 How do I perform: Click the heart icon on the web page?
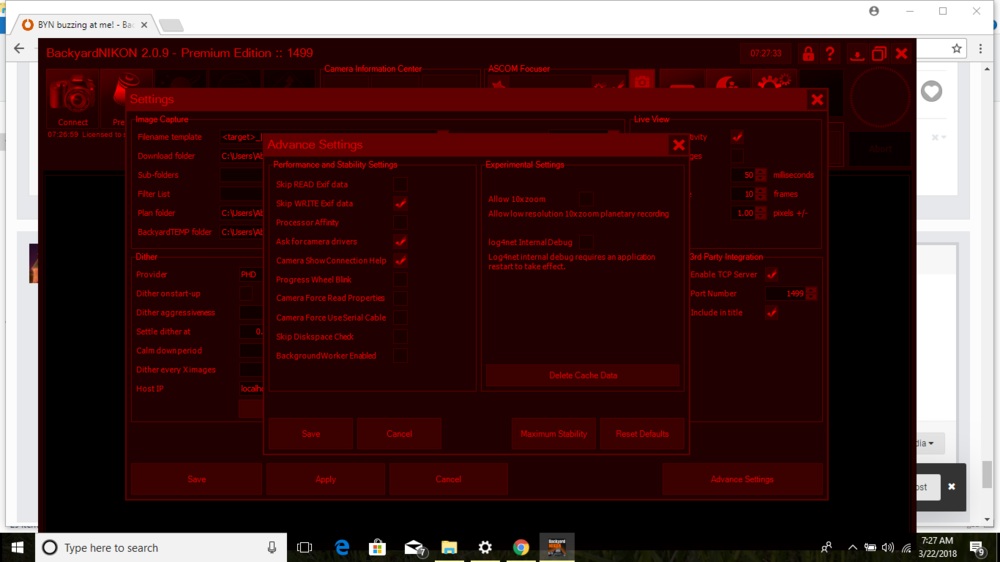[x=931, y=91]
